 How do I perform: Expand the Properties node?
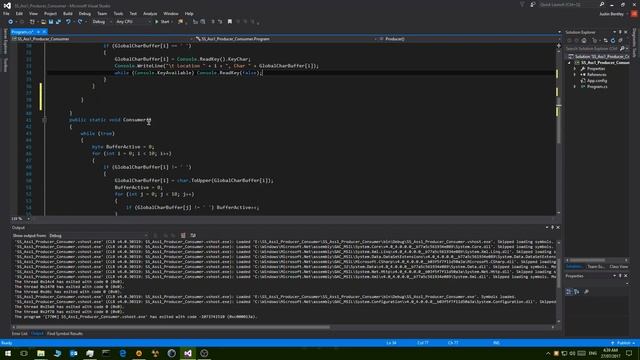(x=575, y=69)
